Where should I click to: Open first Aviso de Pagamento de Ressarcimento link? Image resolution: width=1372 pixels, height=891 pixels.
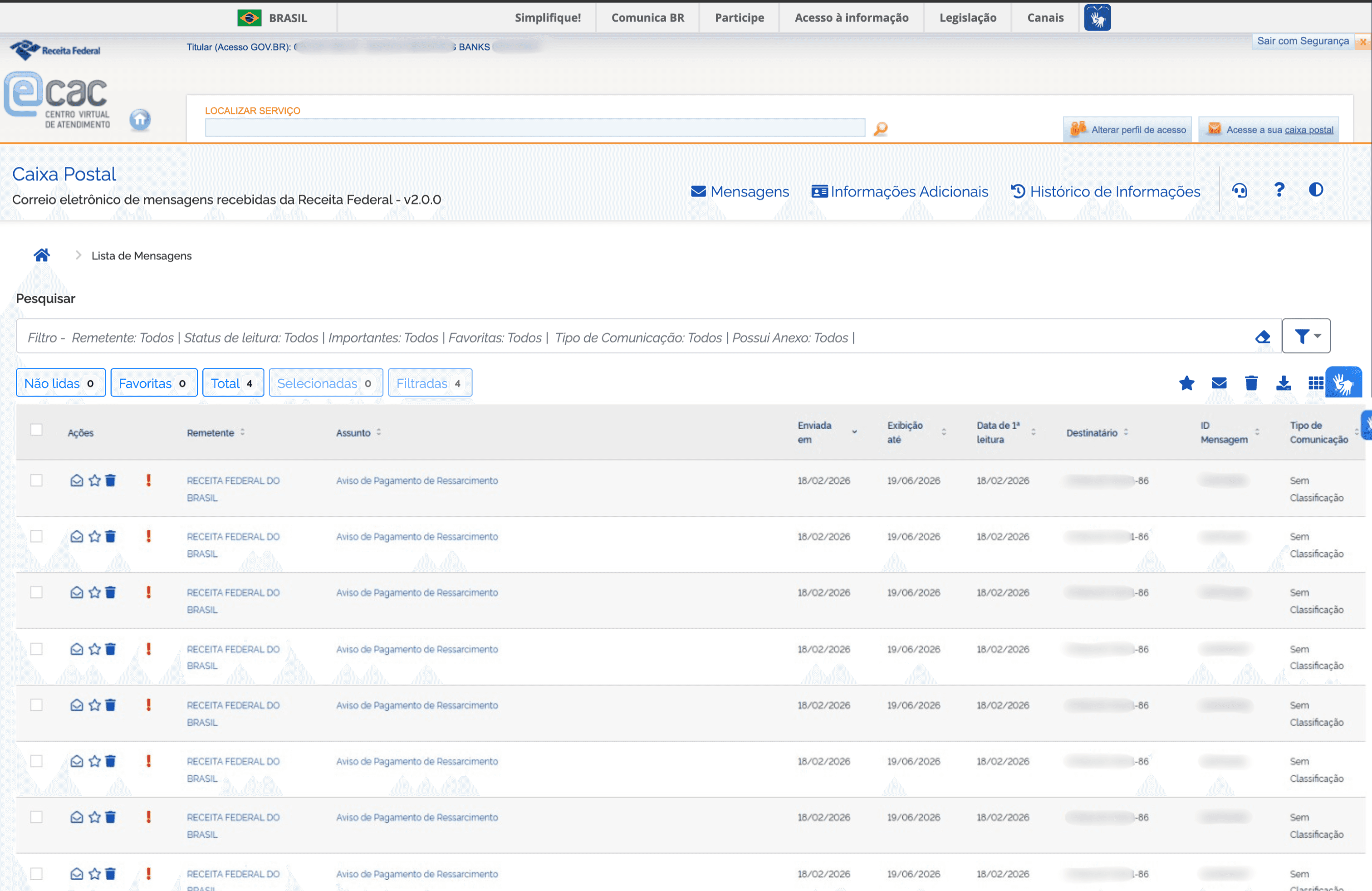pos(417,480)
